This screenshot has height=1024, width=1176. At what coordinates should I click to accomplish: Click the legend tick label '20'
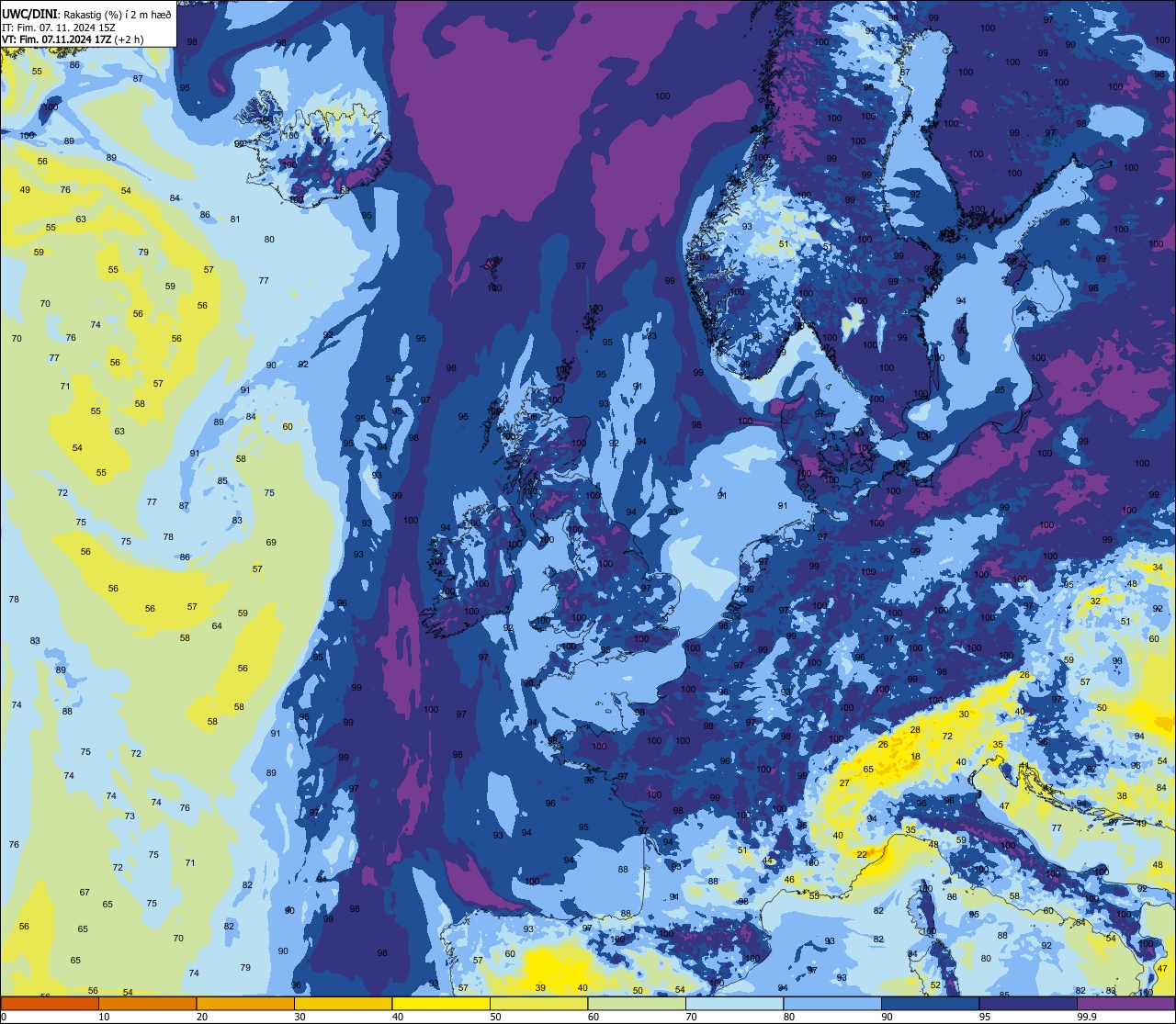coord(202,1017)
